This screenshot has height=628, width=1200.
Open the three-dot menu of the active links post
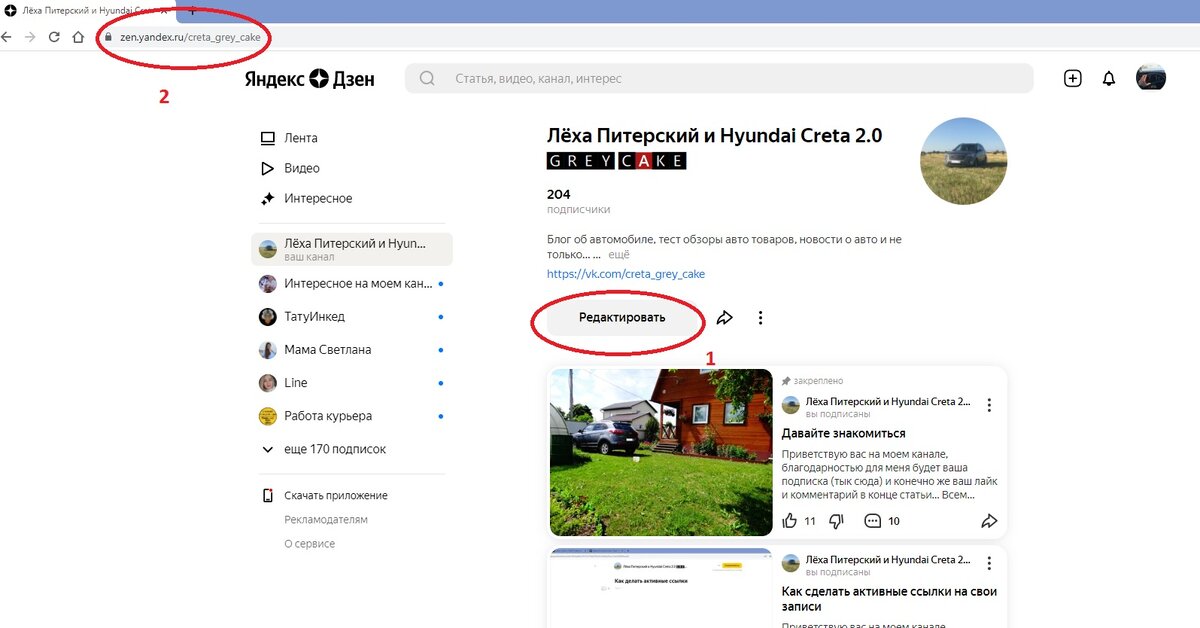989,564
